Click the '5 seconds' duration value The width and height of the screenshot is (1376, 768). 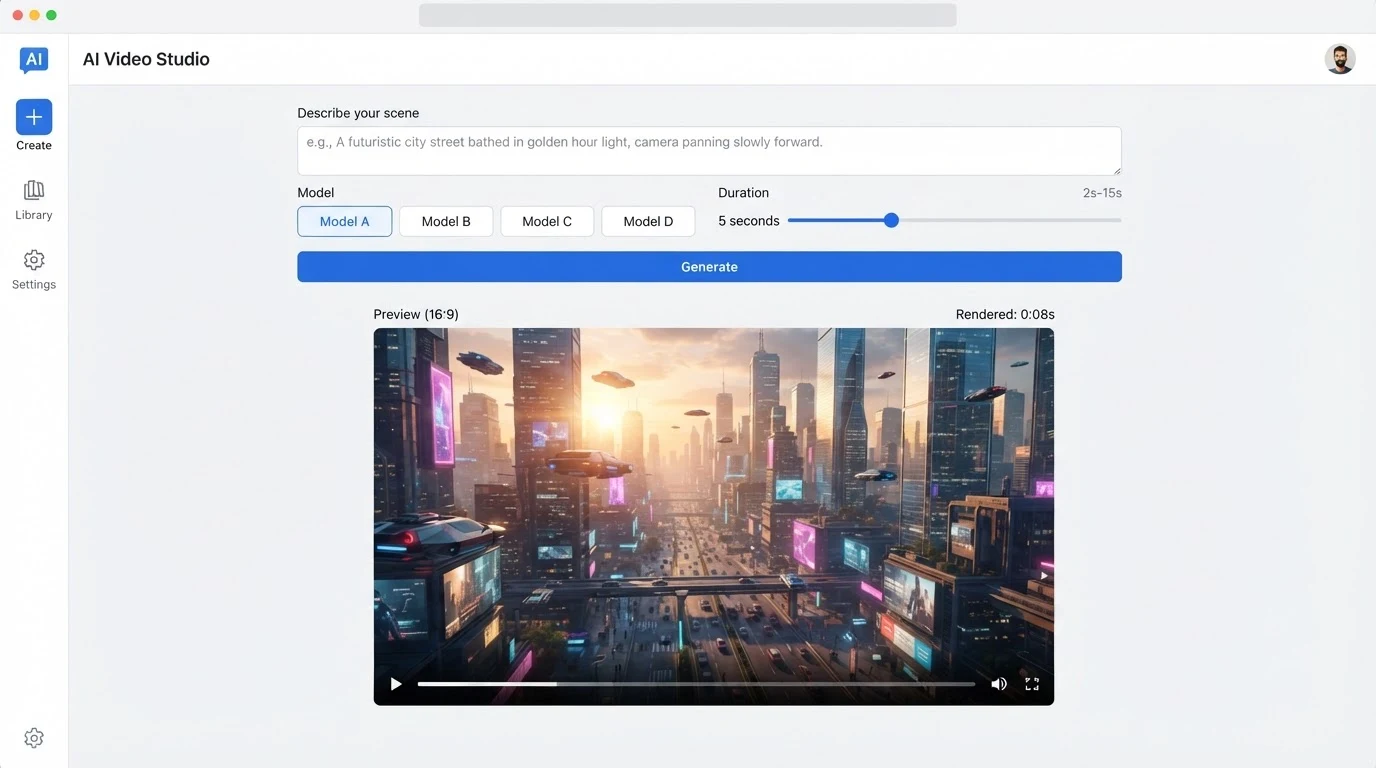pyautogui.click(x=748, y=221)
